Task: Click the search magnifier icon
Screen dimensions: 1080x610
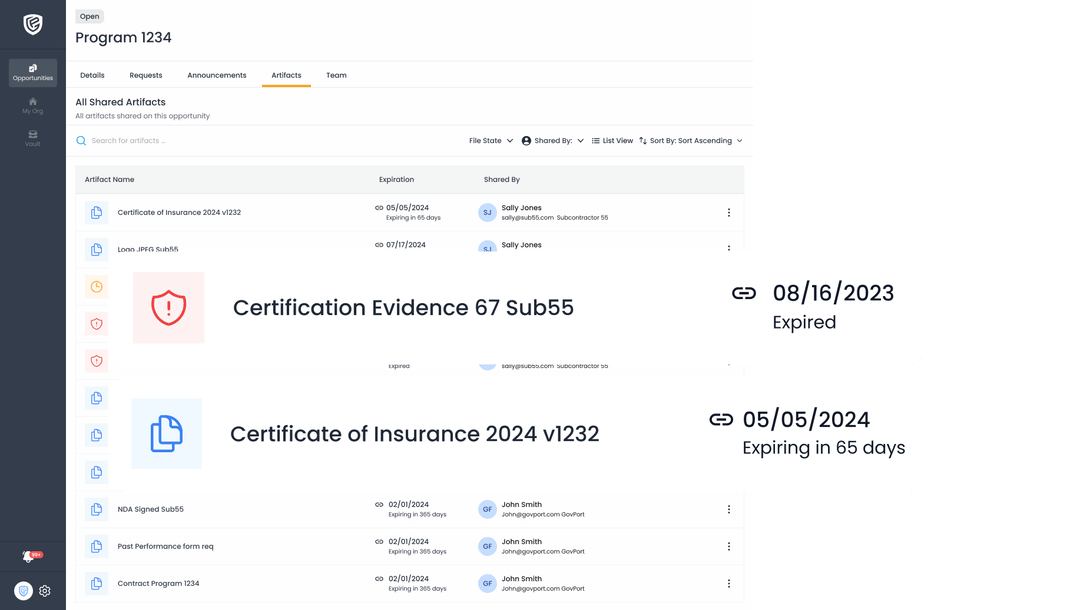Action: (x=81, y=140)
